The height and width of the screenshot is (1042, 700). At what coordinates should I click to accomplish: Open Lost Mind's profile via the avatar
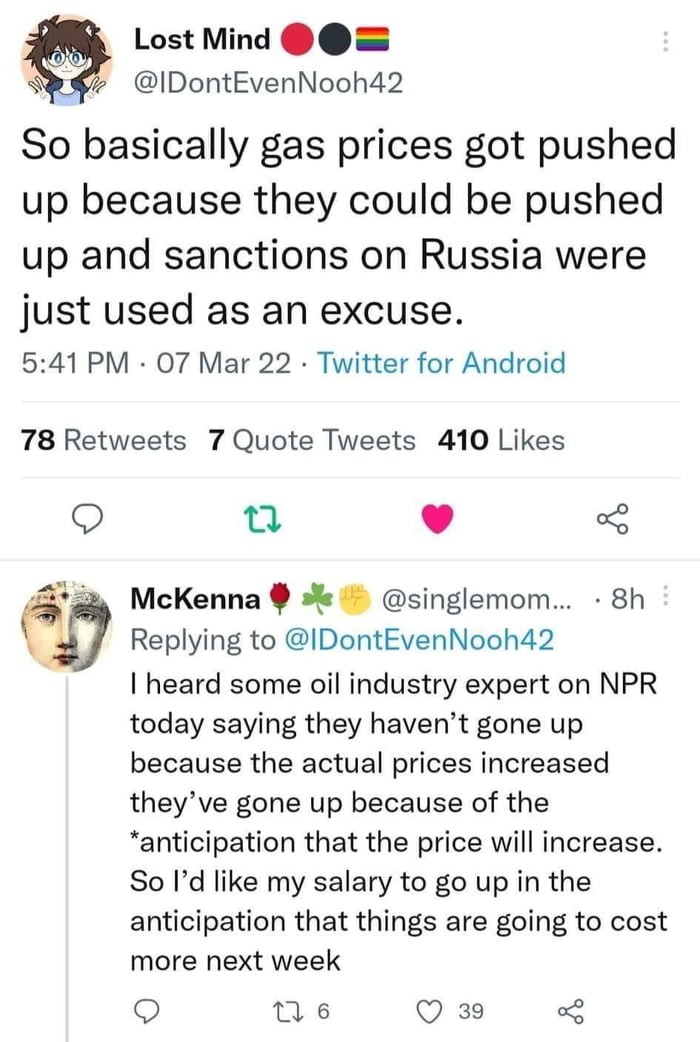(65, 59)
